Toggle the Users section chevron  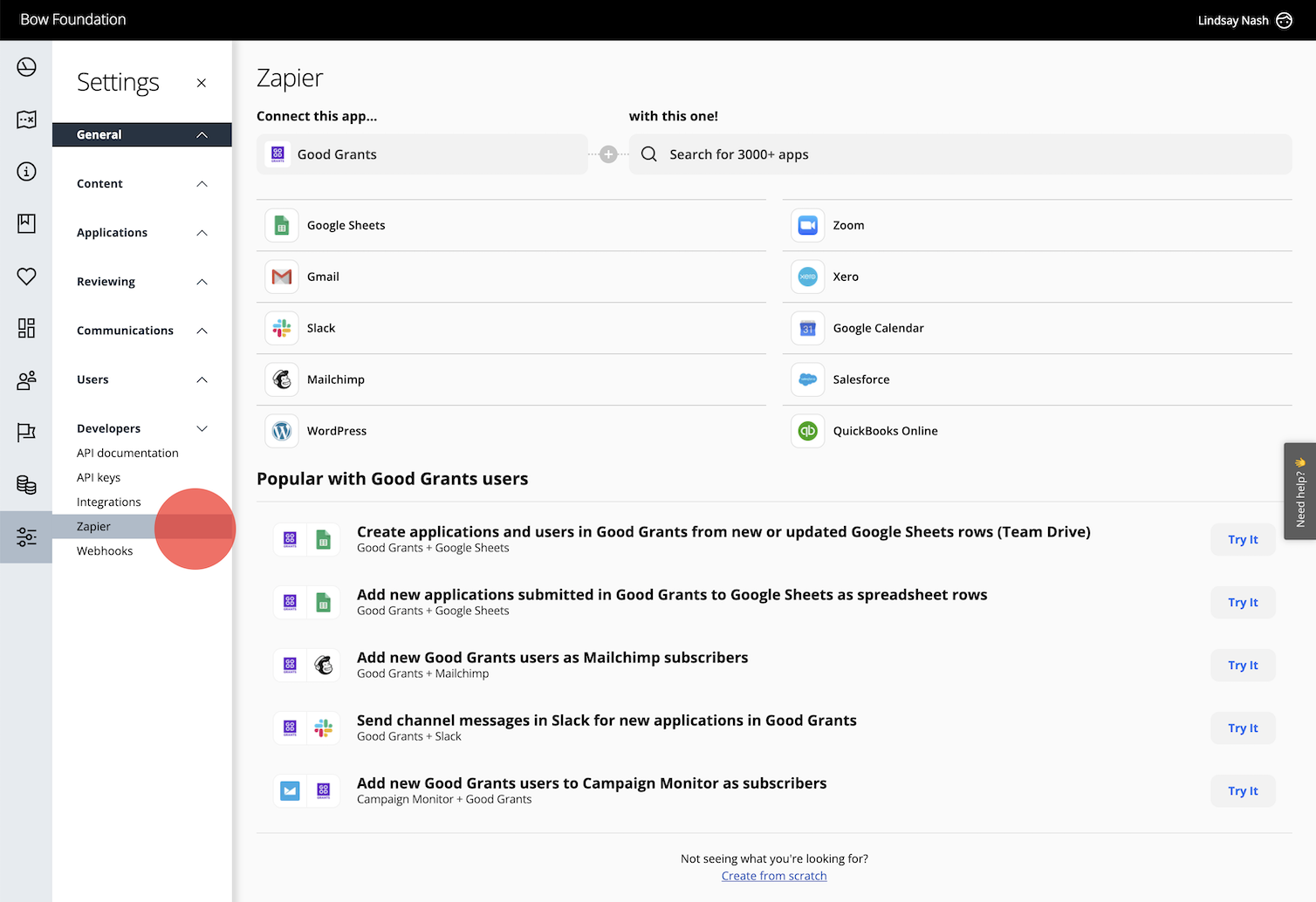click(202, 379)
